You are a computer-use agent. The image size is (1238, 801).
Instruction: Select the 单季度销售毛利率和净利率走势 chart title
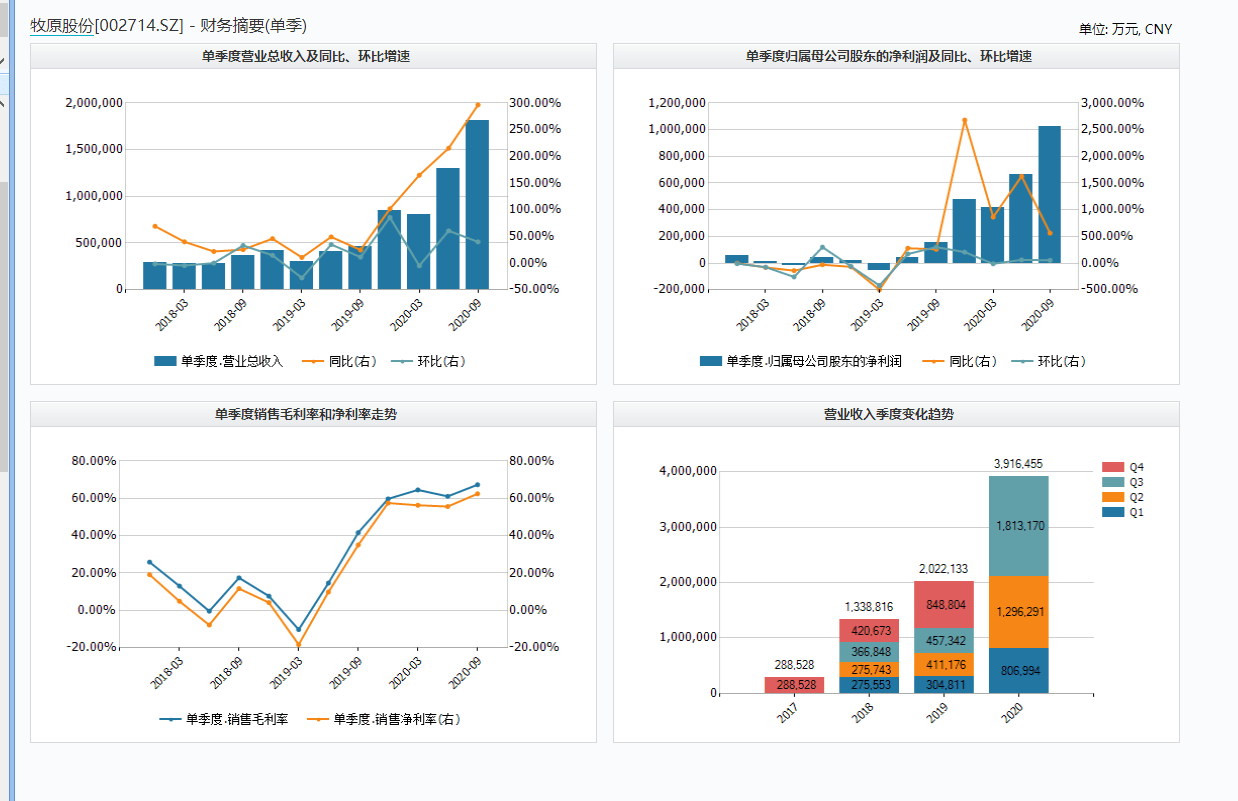(x=306, y=414)
